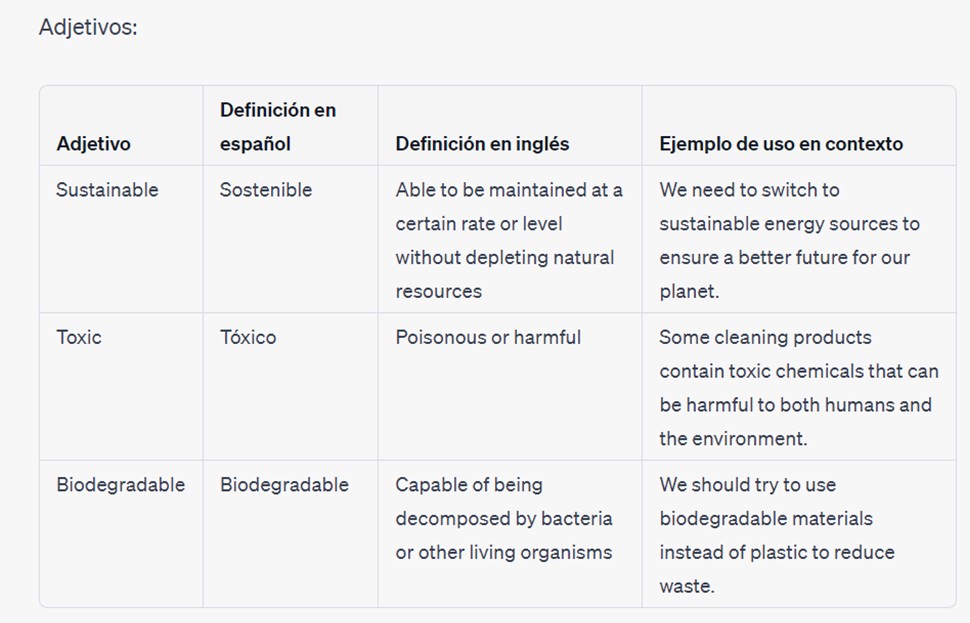Select the "Adjetivo" column header
The height and width of the screenshot is (623, 970).
click(x=93, y=144)
